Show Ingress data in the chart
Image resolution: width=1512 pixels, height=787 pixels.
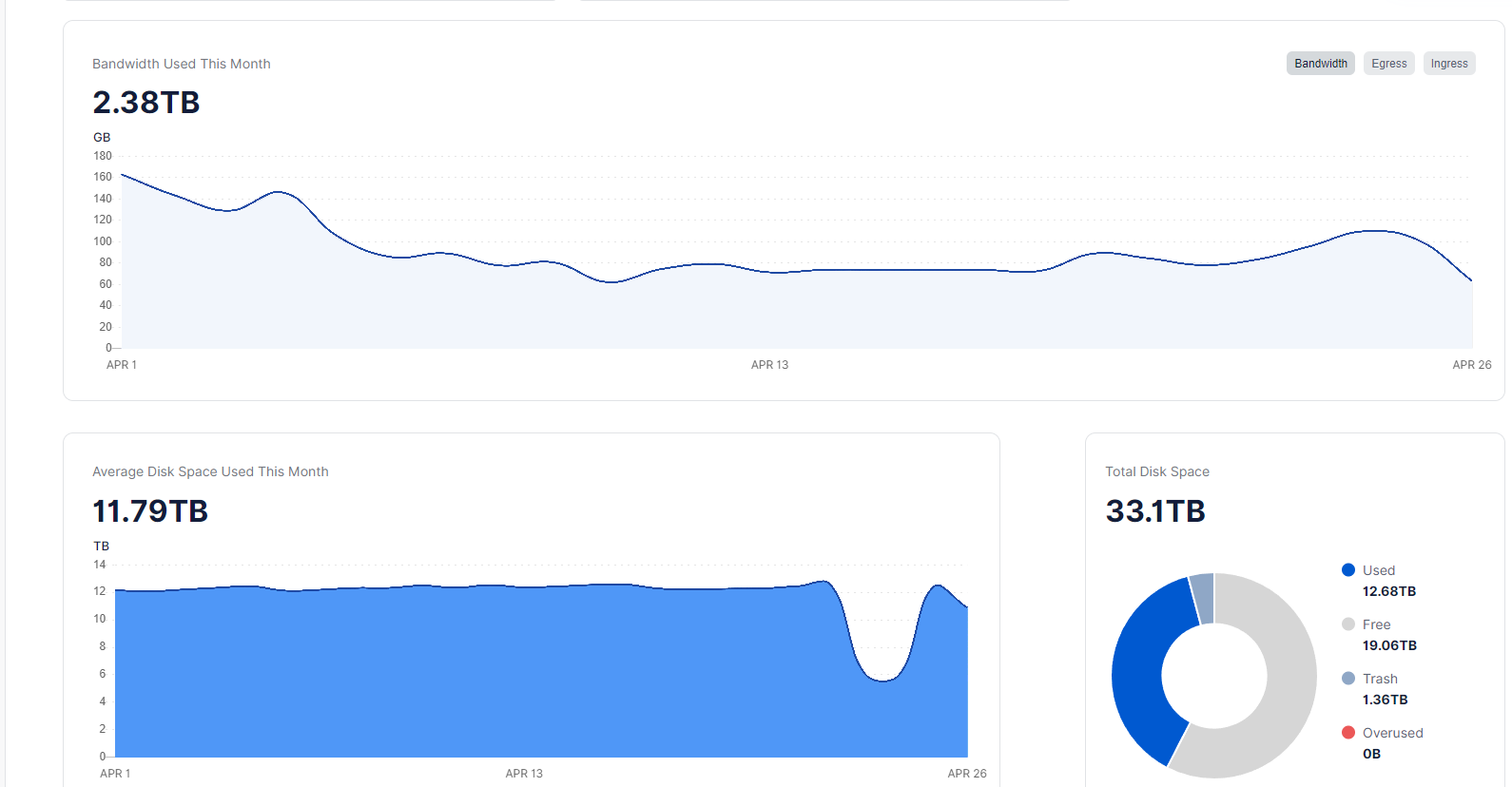click(x=1448, y=64)
